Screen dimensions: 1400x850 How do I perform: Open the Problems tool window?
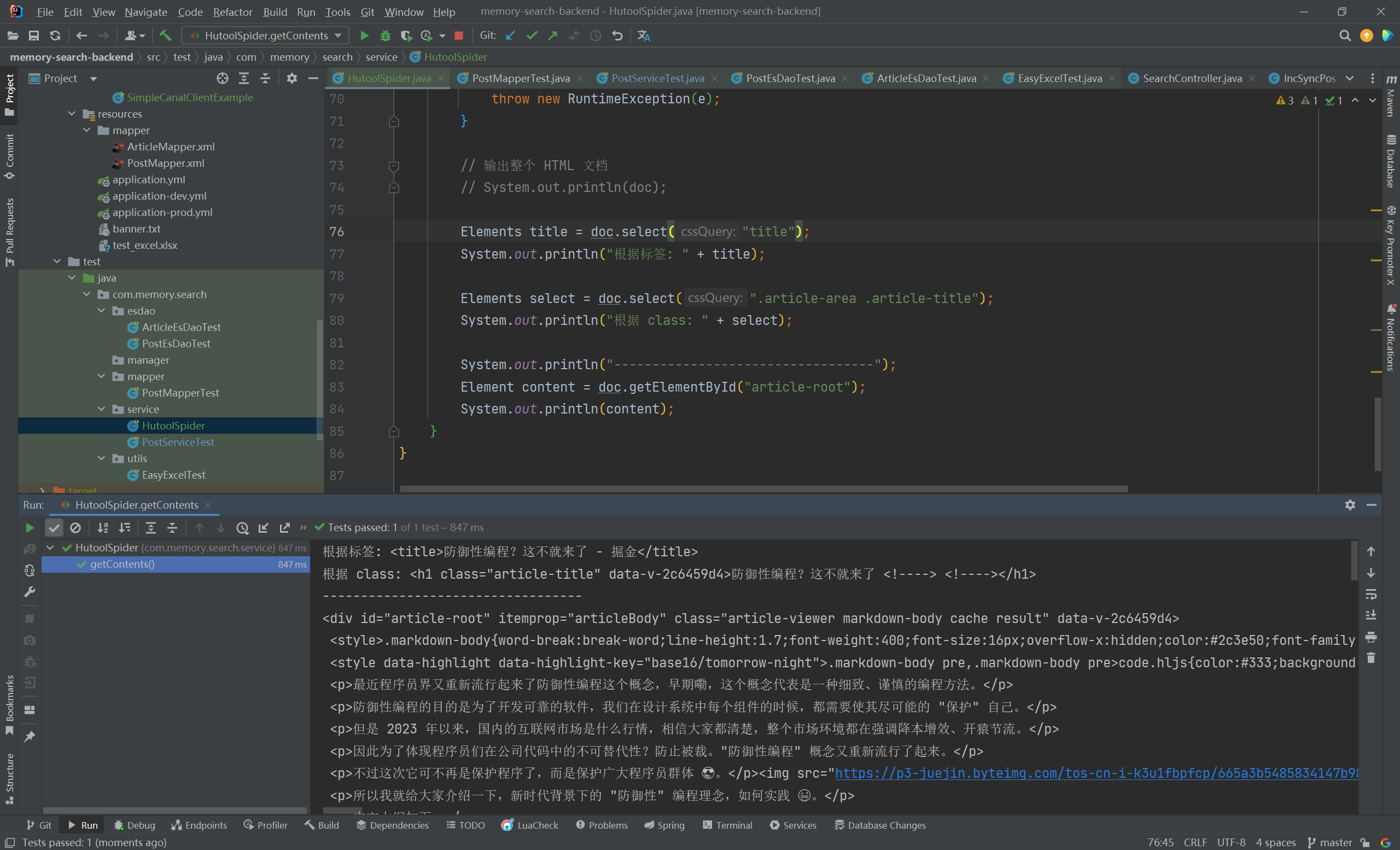point(602,825)
